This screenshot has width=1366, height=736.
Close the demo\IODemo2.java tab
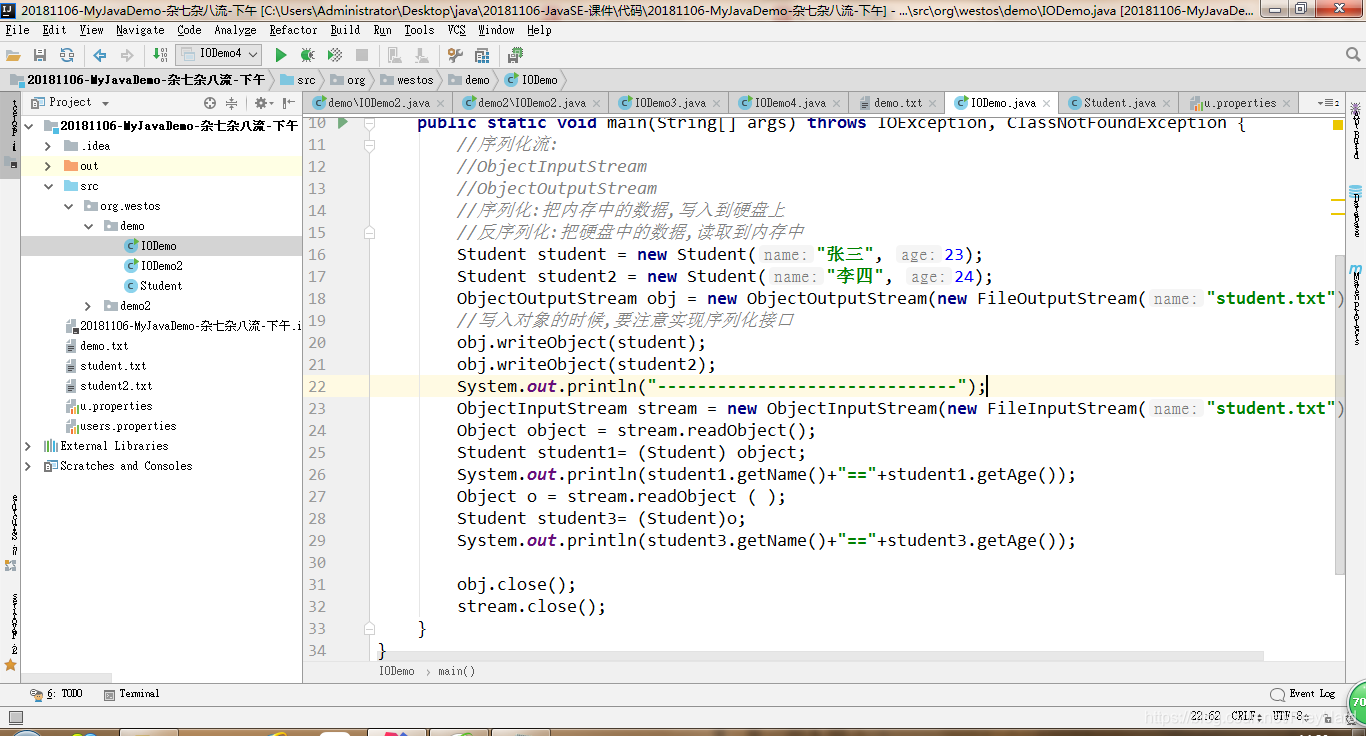click(442, 103)
